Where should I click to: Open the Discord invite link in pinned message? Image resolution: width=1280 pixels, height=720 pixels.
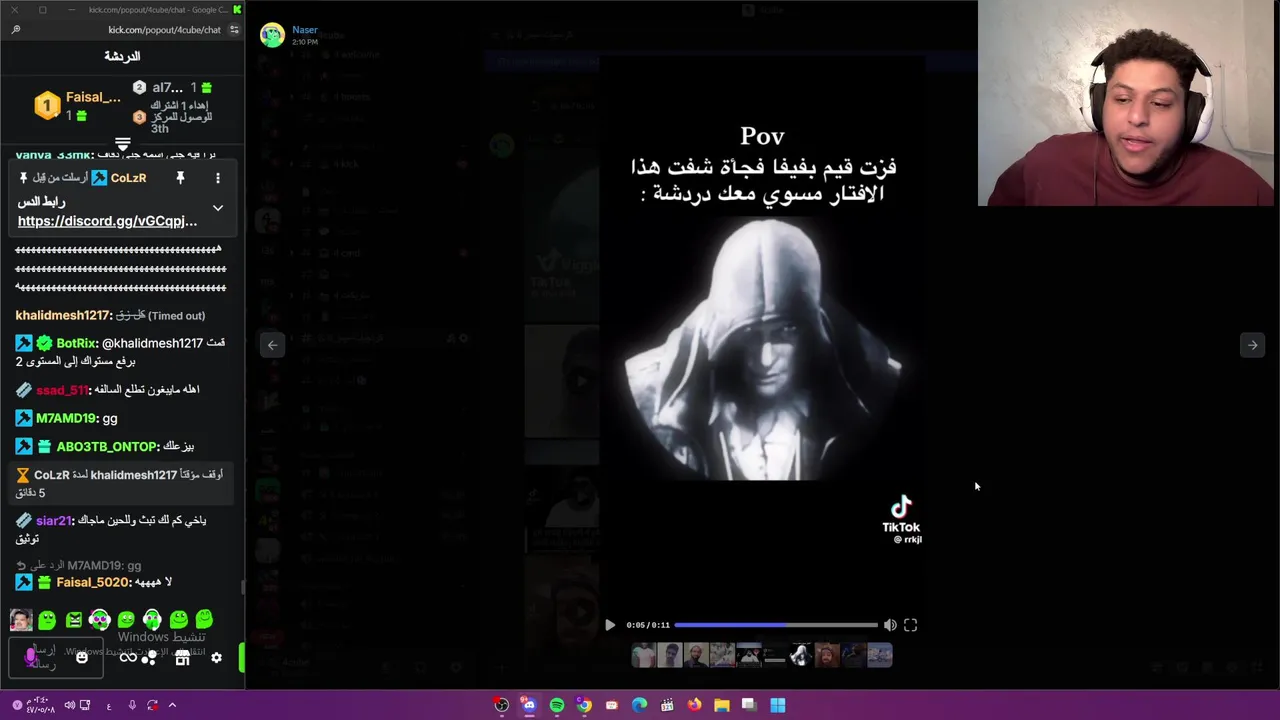click(107, 221)
